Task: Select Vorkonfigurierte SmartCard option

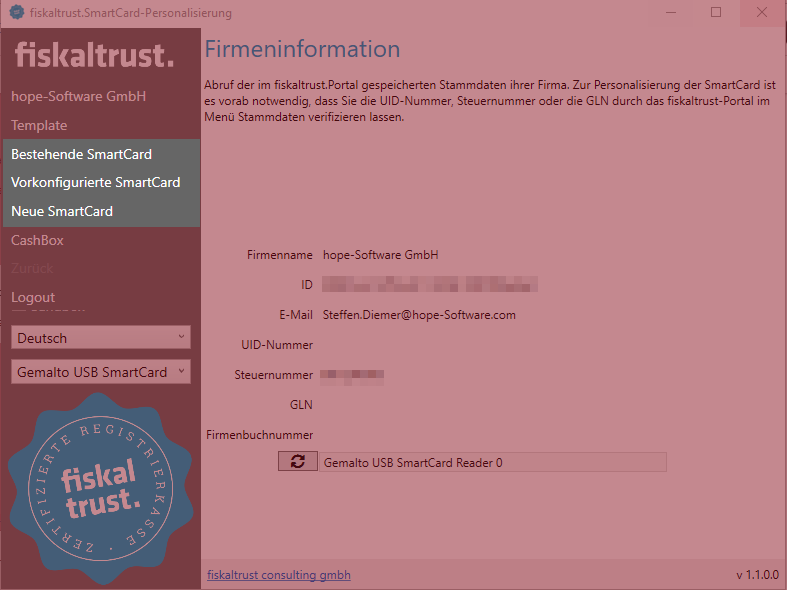Action: pos(95,182)
